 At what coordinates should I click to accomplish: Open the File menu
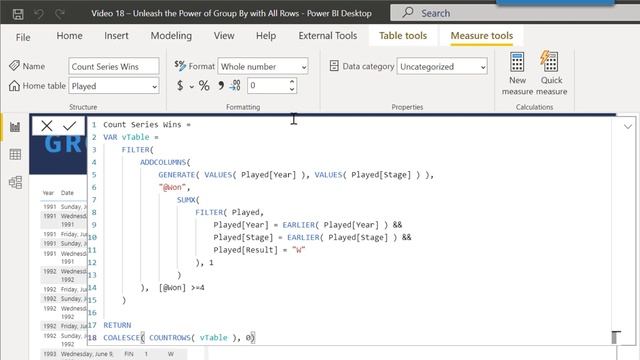(23, 37)
